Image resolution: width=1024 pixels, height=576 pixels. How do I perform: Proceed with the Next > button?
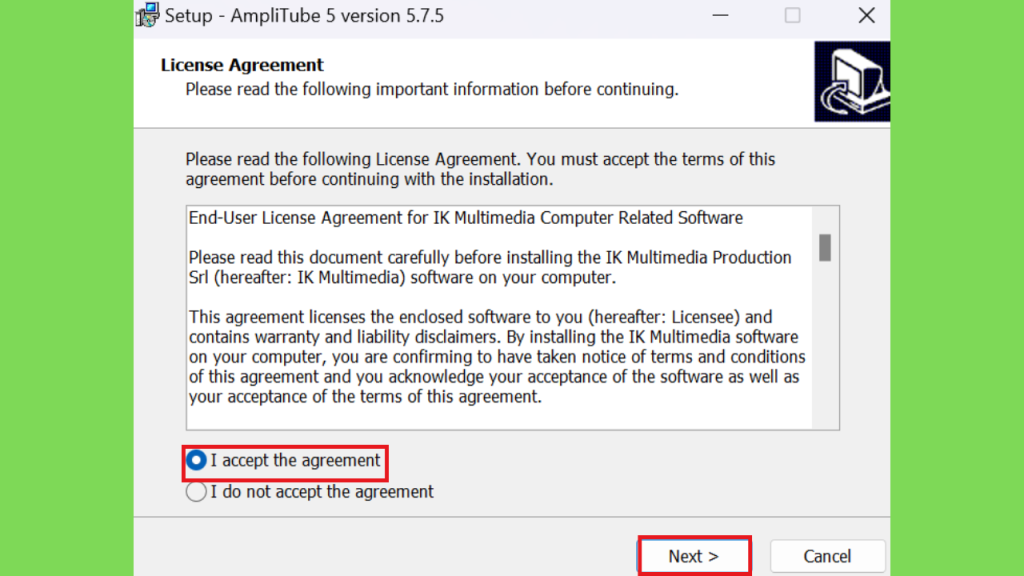click(694, 556)
